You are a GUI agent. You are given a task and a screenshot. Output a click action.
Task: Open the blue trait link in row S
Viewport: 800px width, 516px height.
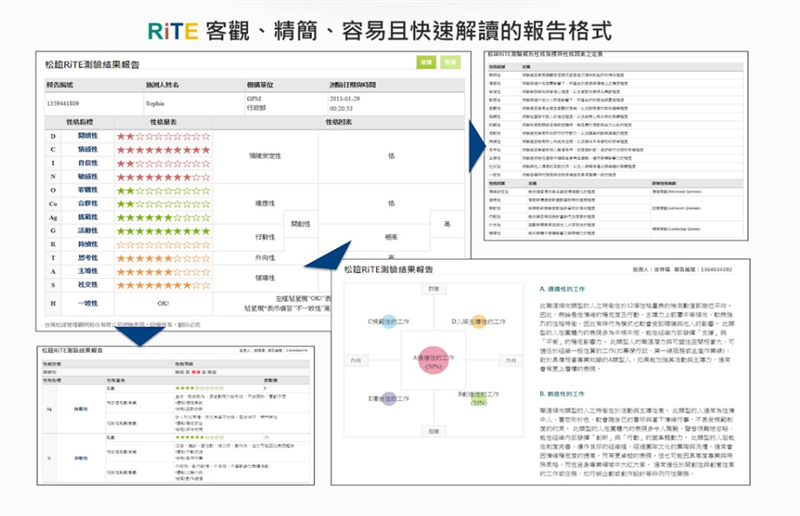pos(88,285)
